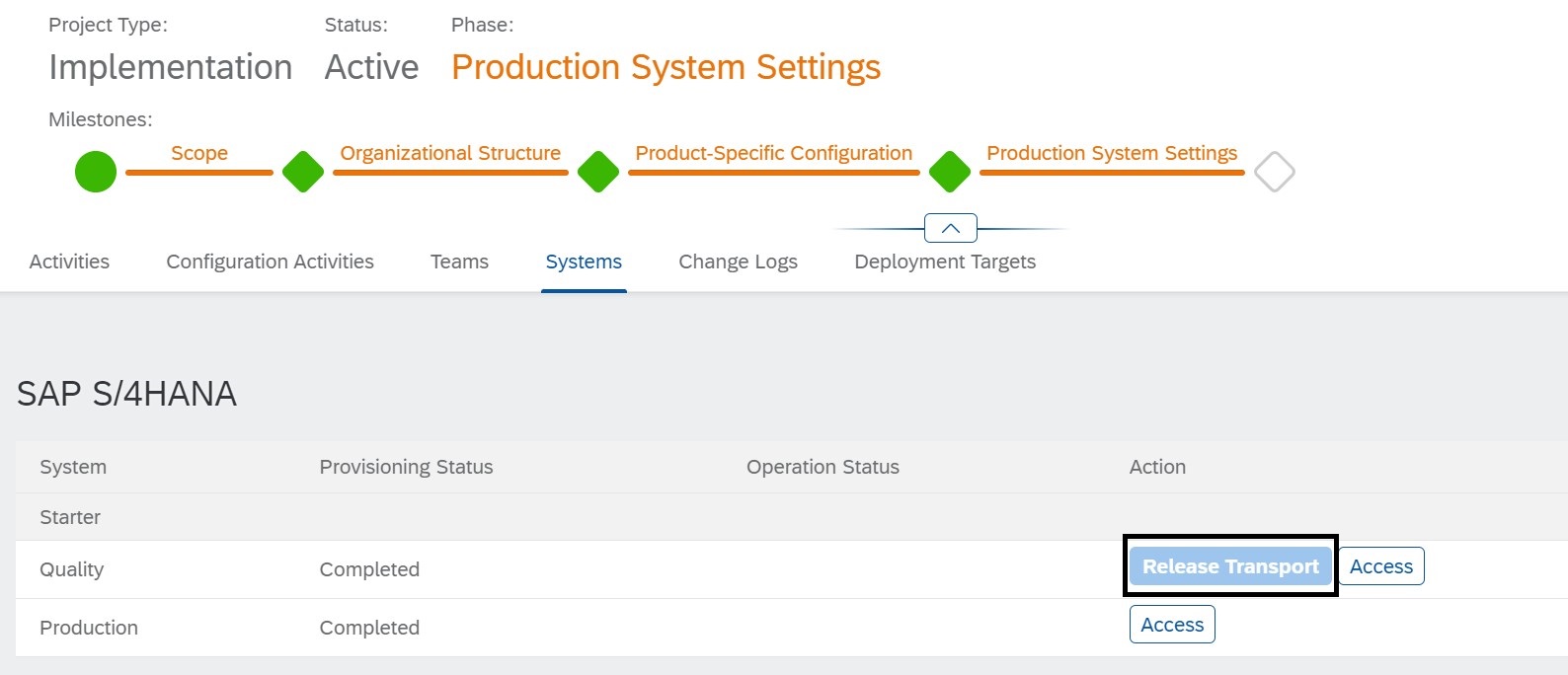Select the Starter row

pos(792,517)
